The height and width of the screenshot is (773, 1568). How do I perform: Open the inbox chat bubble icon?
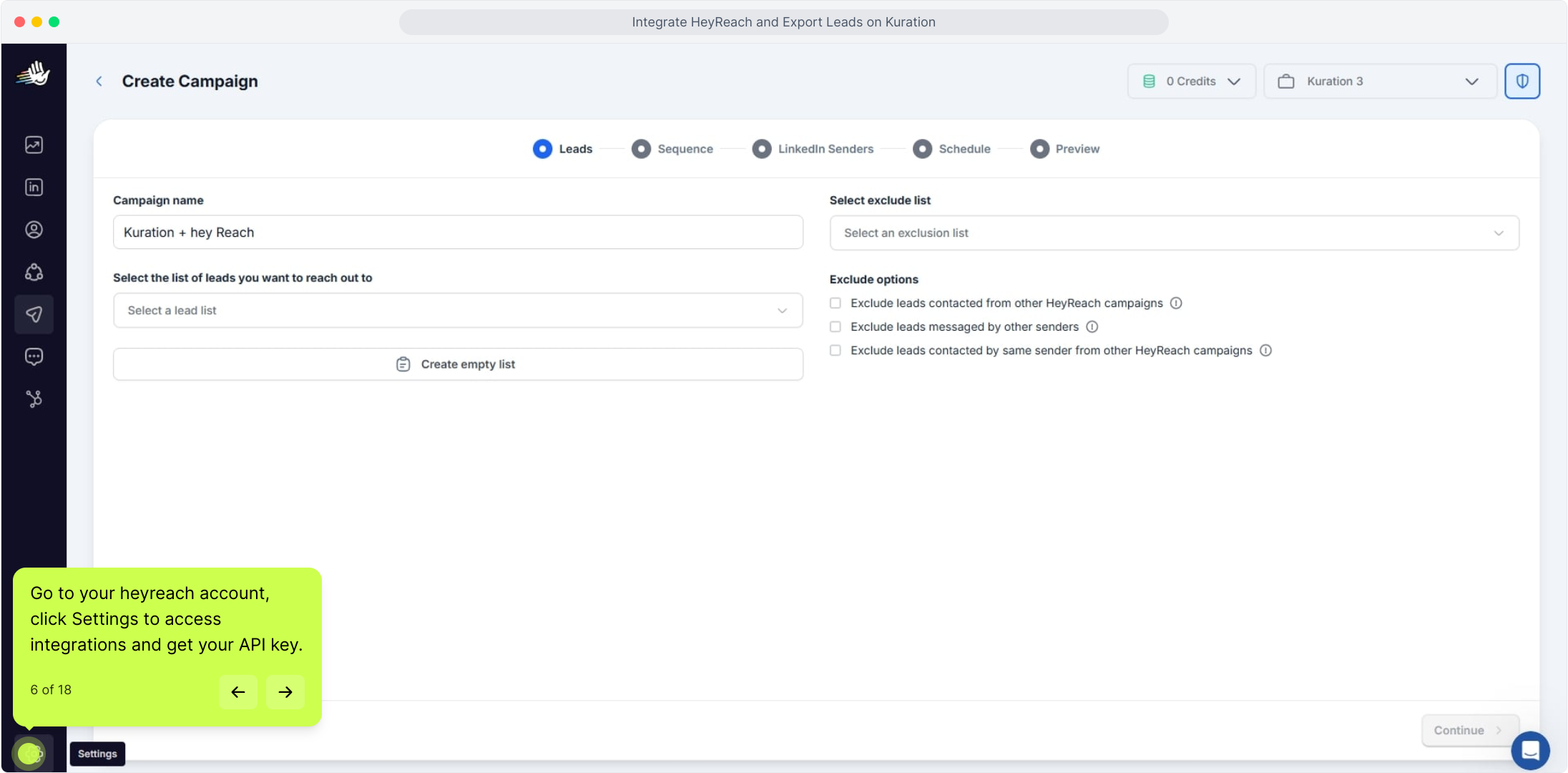(x=34, y=356)
